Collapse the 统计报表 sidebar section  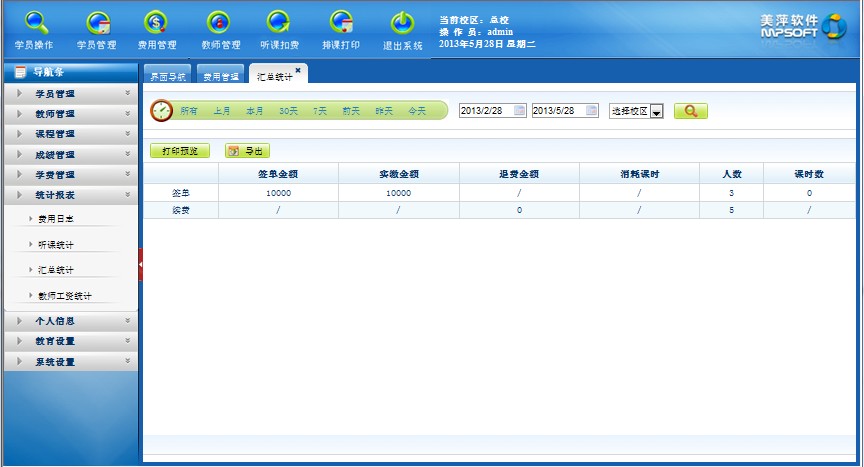(x=70, y=195)
